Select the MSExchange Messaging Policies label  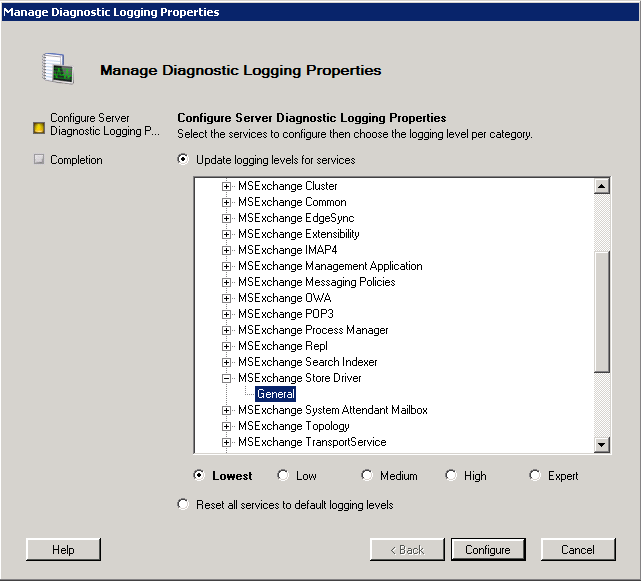pos(317,282)
